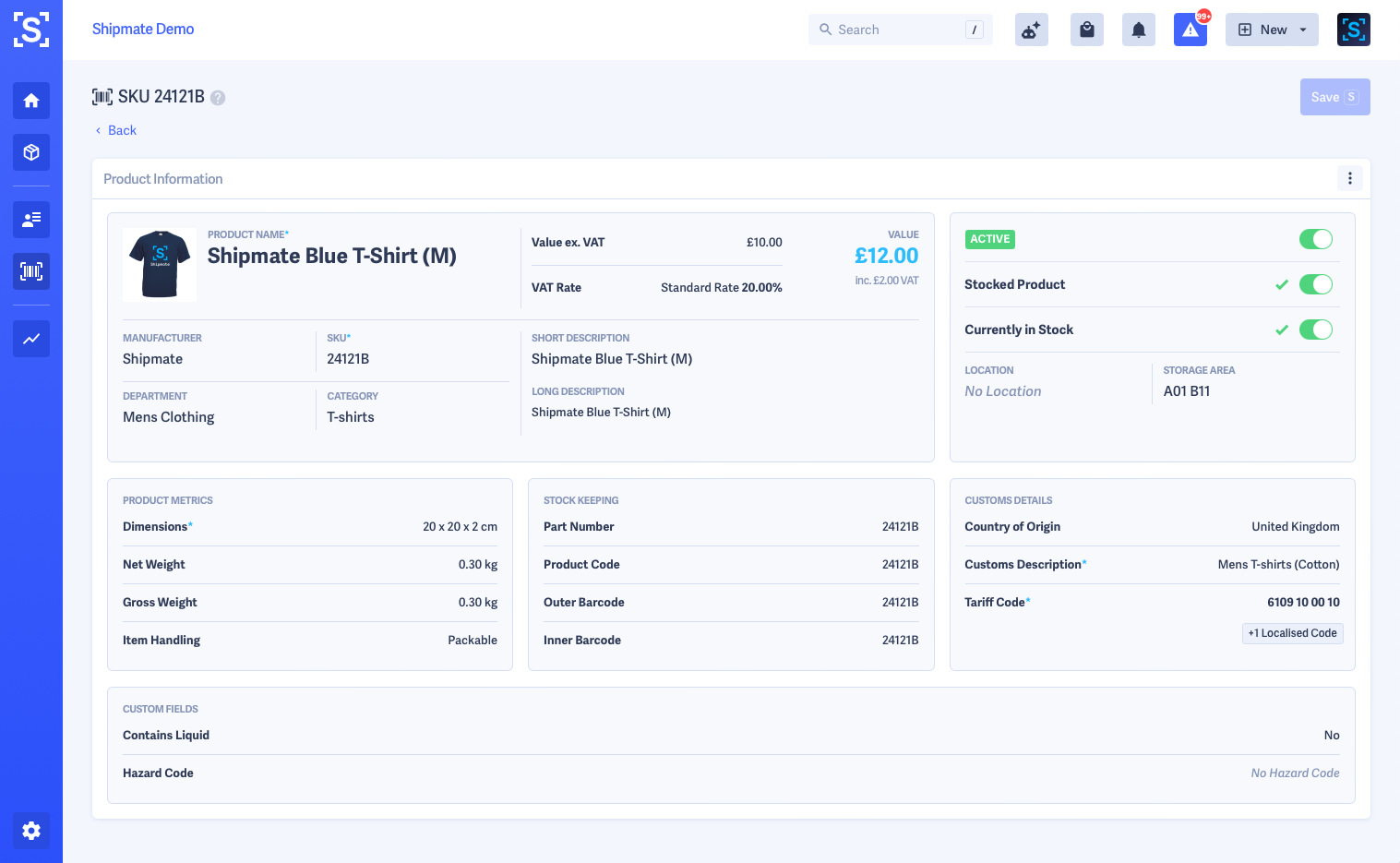
Task: Click the Net Weight 0.30 kg value
Action: tap(478, 565)
